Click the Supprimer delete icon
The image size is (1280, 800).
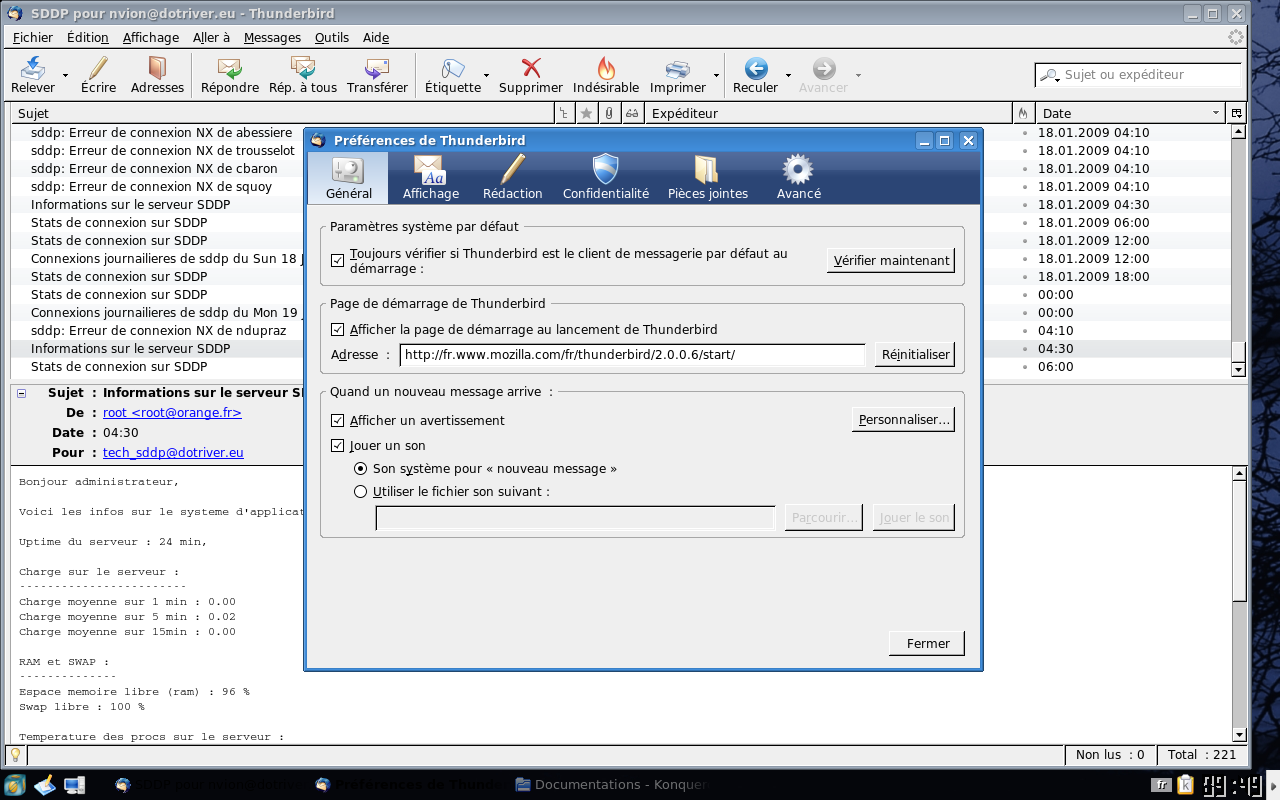tap(531, 69)
